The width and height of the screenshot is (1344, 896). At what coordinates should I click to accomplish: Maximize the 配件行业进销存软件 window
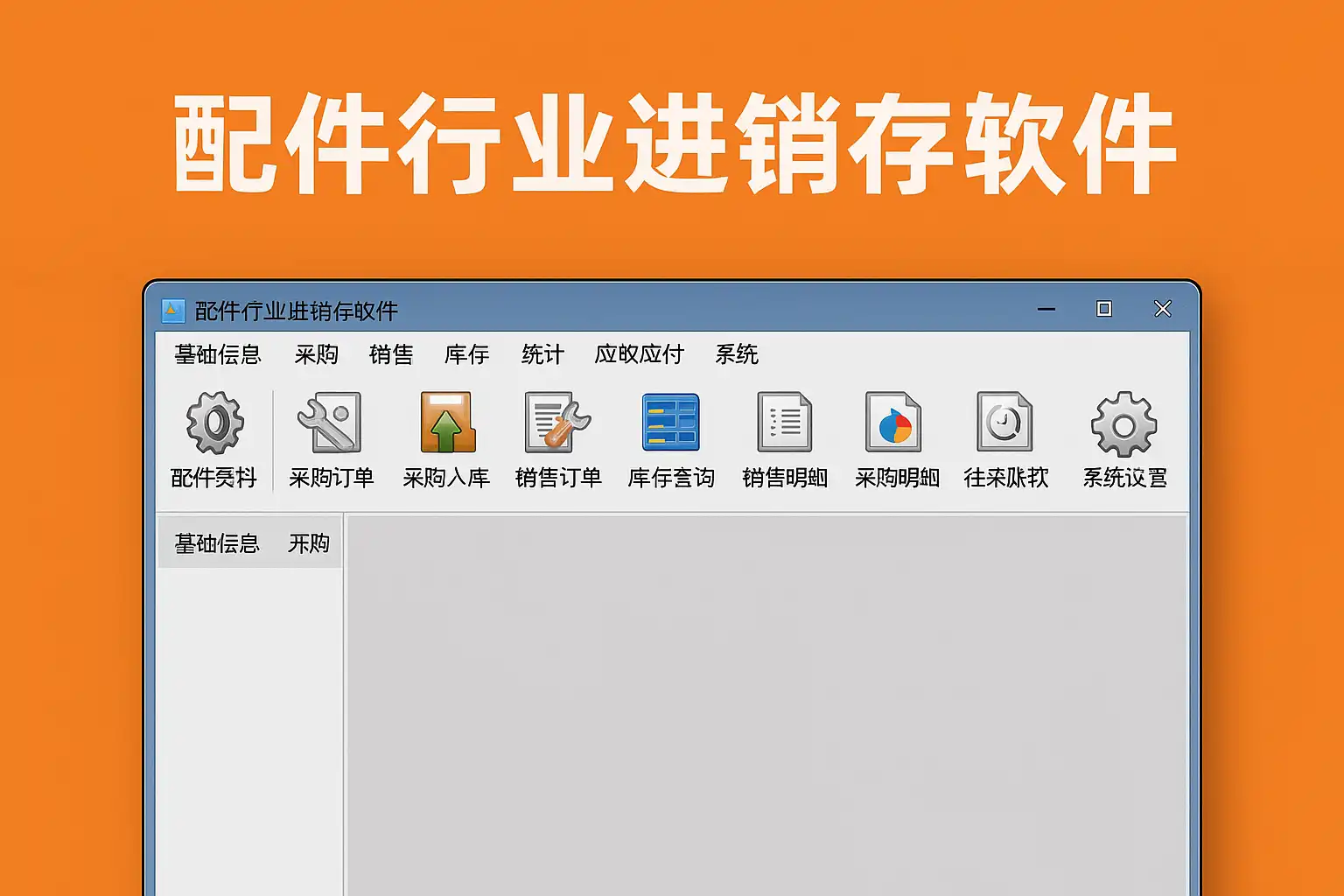tap(1104, 309)
